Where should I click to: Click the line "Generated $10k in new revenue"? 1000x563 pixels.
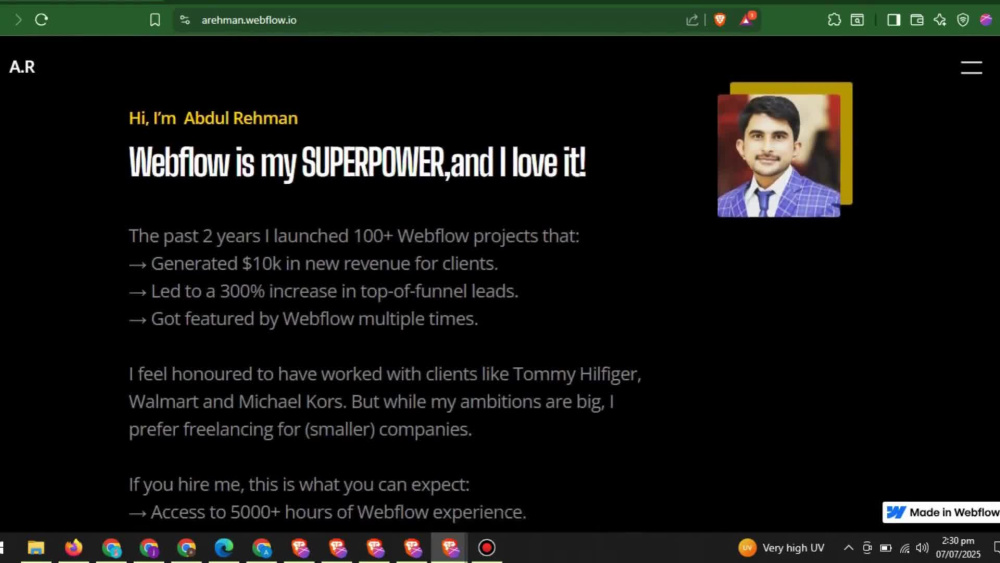[313, 263]
